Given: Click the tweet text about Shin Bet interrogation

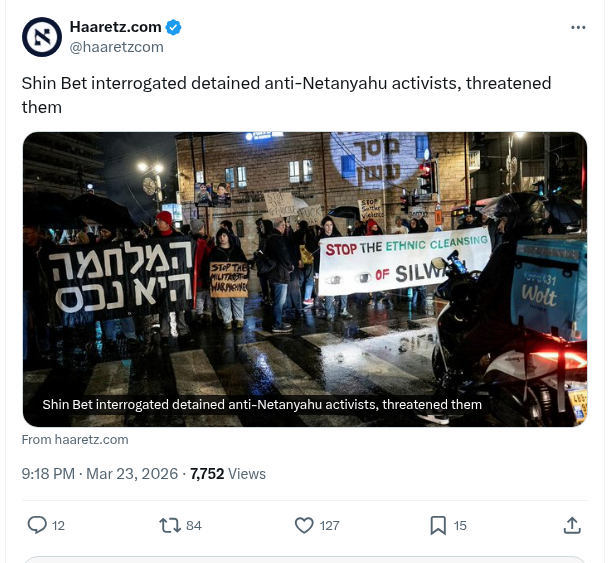Looking at the screenshot, I should 286,95.
